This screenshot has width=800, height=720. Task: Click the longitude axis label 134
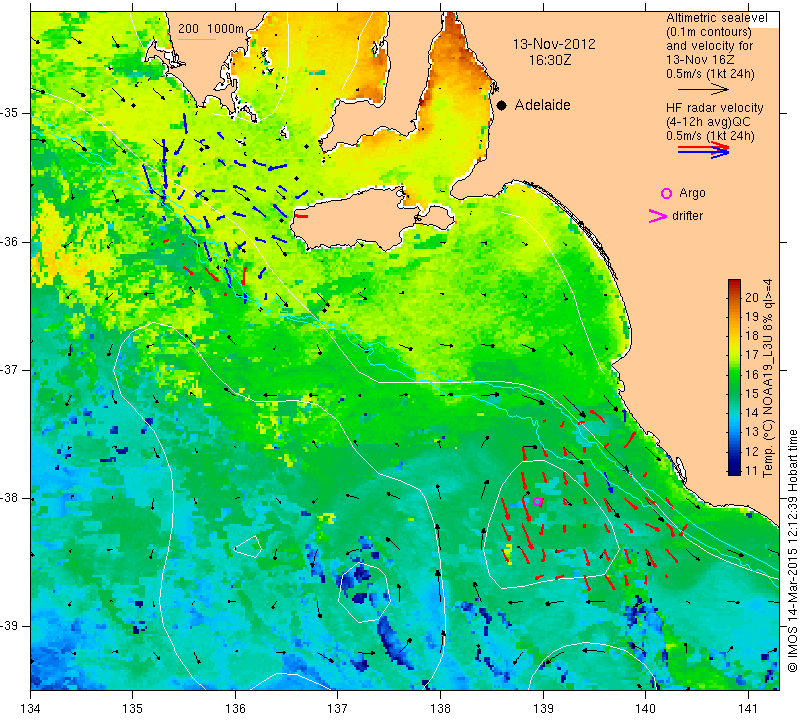point(31,709)
